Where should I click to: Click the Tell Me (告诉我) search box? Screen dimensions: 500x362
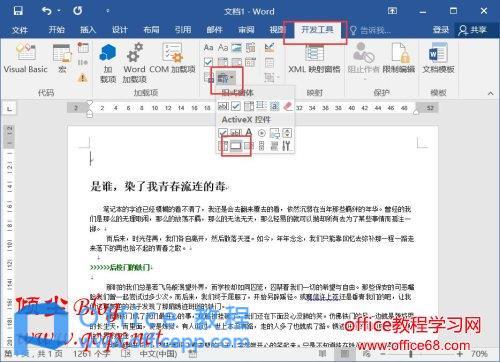[x=370, y=31]
